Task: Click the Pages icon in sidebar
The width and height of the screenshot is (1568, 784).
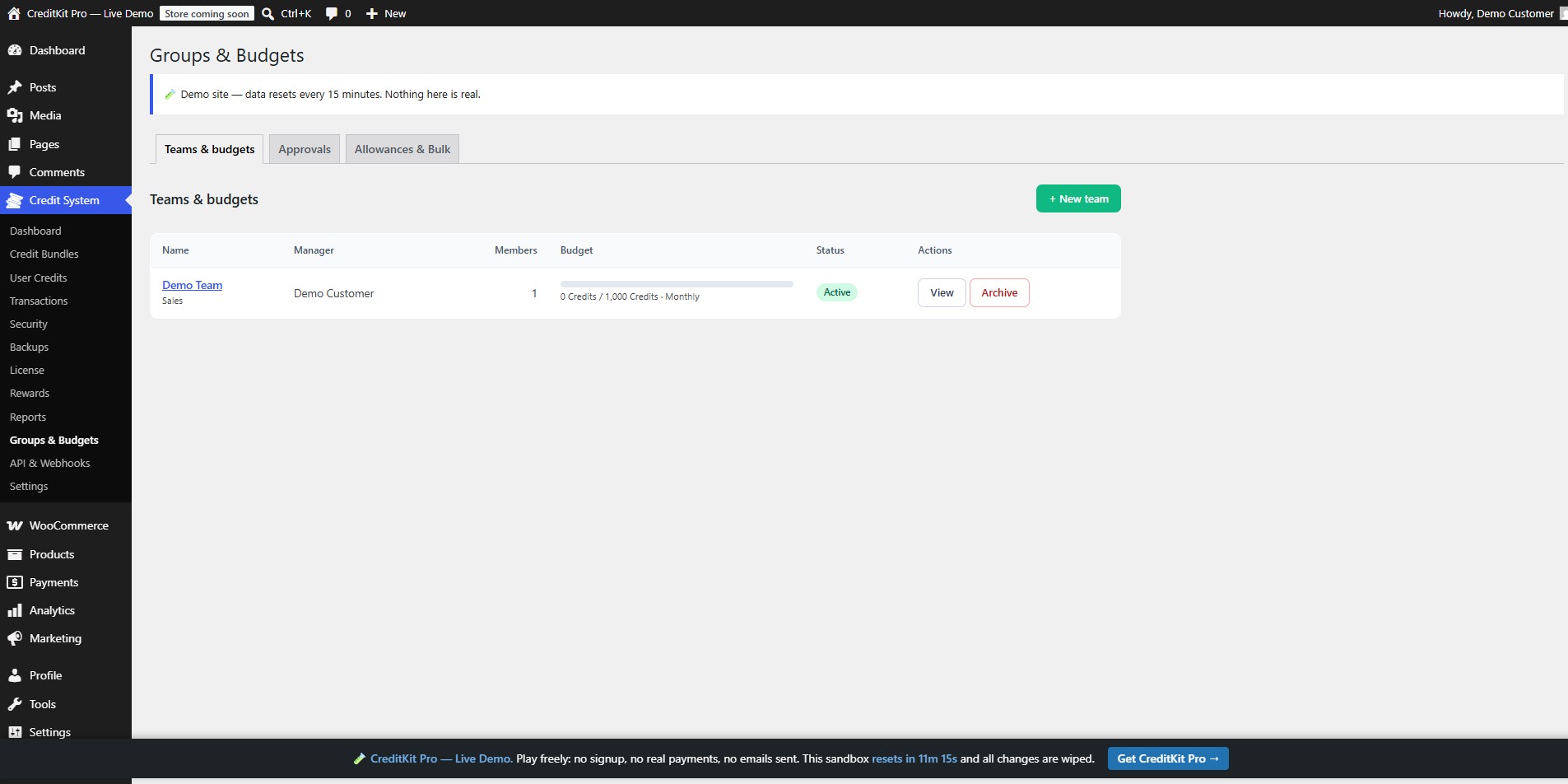Action: click(15, 144)
